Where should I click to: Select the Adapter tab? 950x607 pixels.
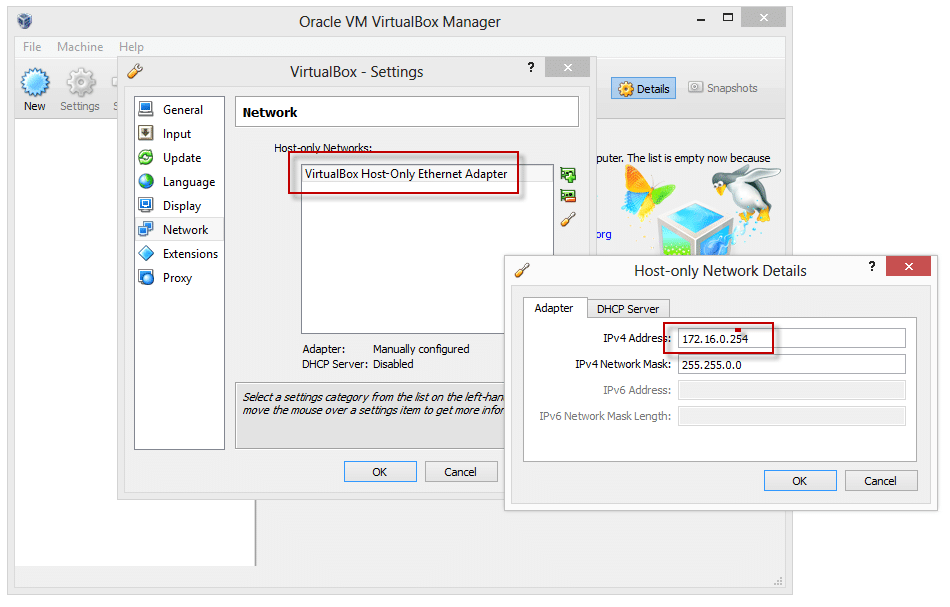pyautogui.click(x=554, y=308)
